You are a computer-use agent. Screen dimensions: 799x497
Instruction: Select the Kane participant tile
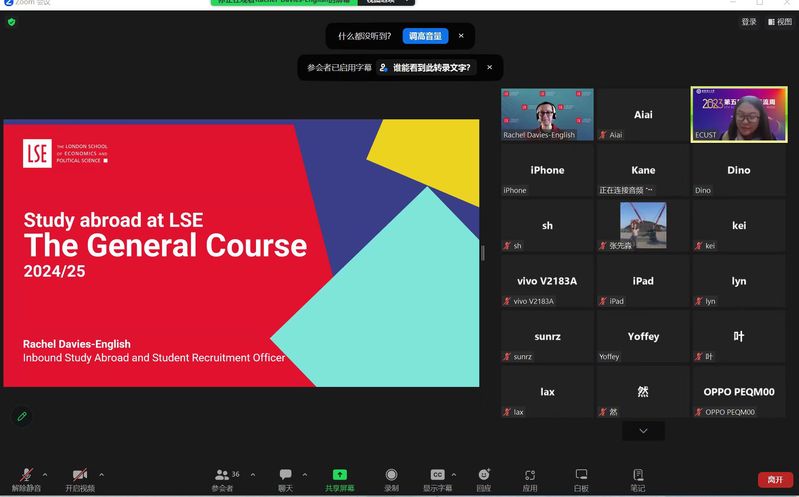(643, 170)
